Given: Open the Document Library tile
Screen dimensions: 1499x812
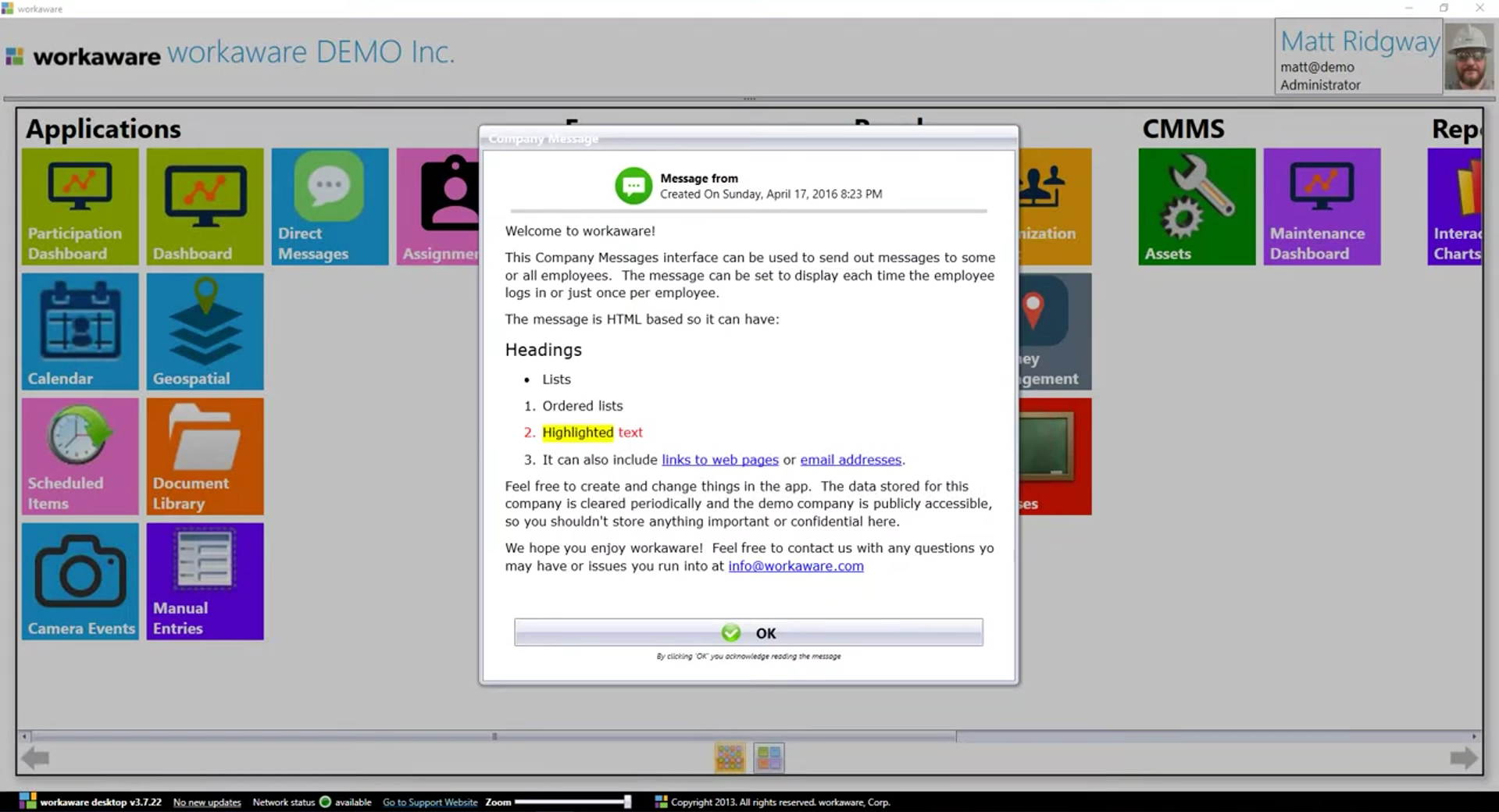Looking at the screenshot, I should click(x=205, y=457).
